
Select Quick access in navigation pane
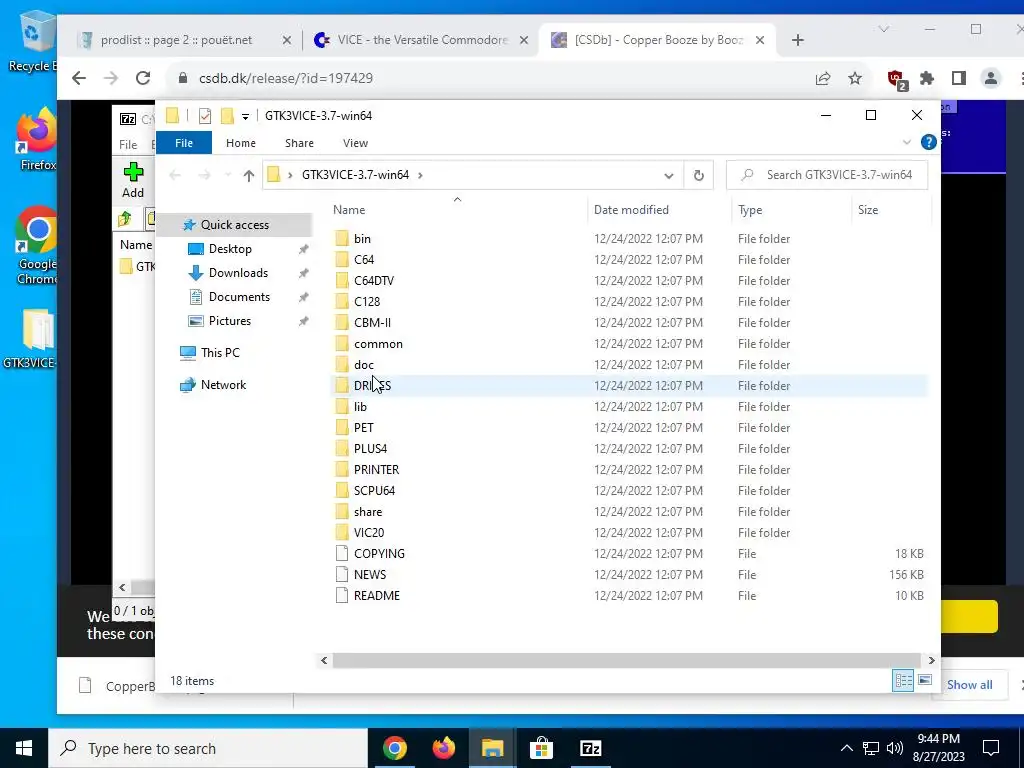coord(234,225)
